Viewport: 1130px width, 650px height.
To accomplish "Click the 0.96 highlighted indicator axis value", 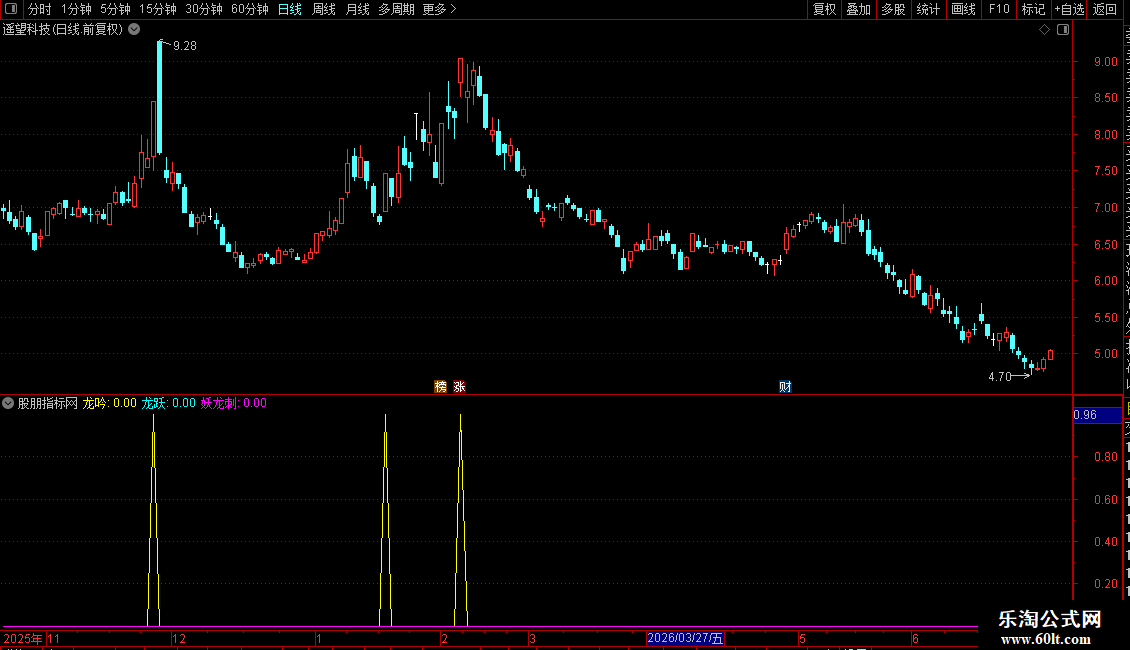I will click(1098, 415).
